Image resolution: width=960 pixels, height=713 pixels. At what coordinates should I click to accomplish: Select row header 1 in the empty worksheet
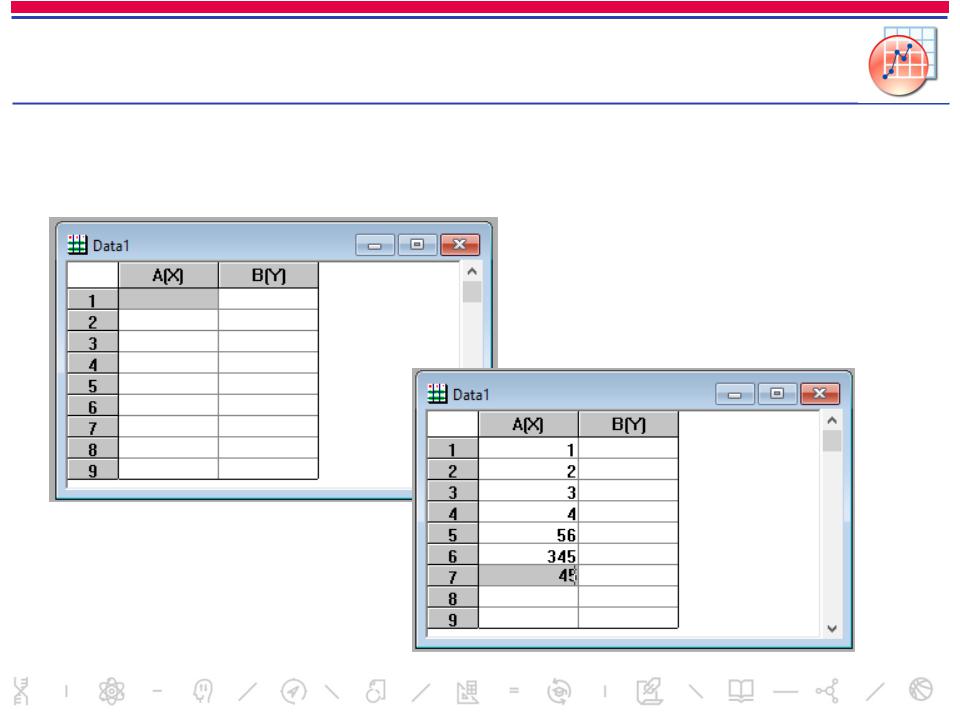pos(92,300)
